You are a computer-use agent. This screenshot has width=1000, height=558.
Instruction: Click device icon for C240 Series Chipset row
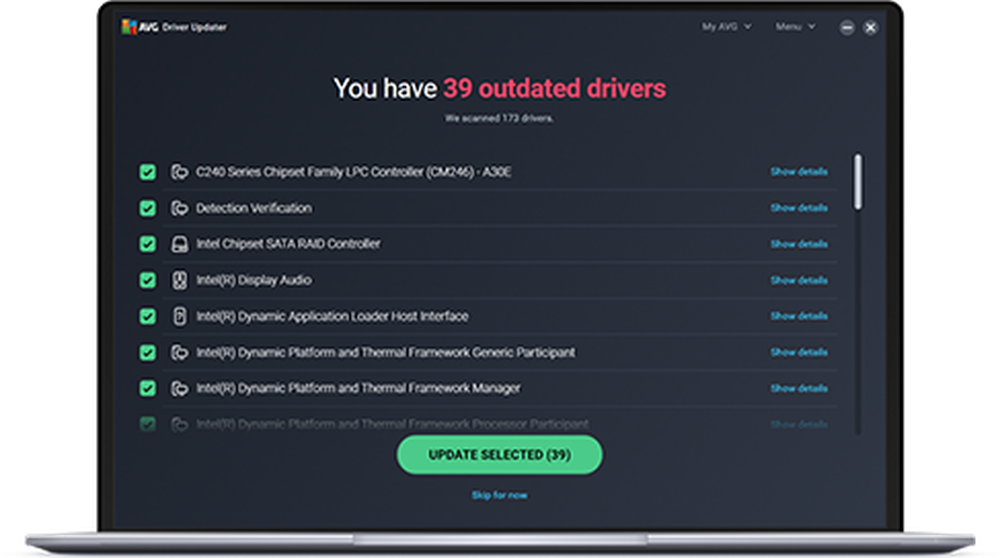(179, 172)
